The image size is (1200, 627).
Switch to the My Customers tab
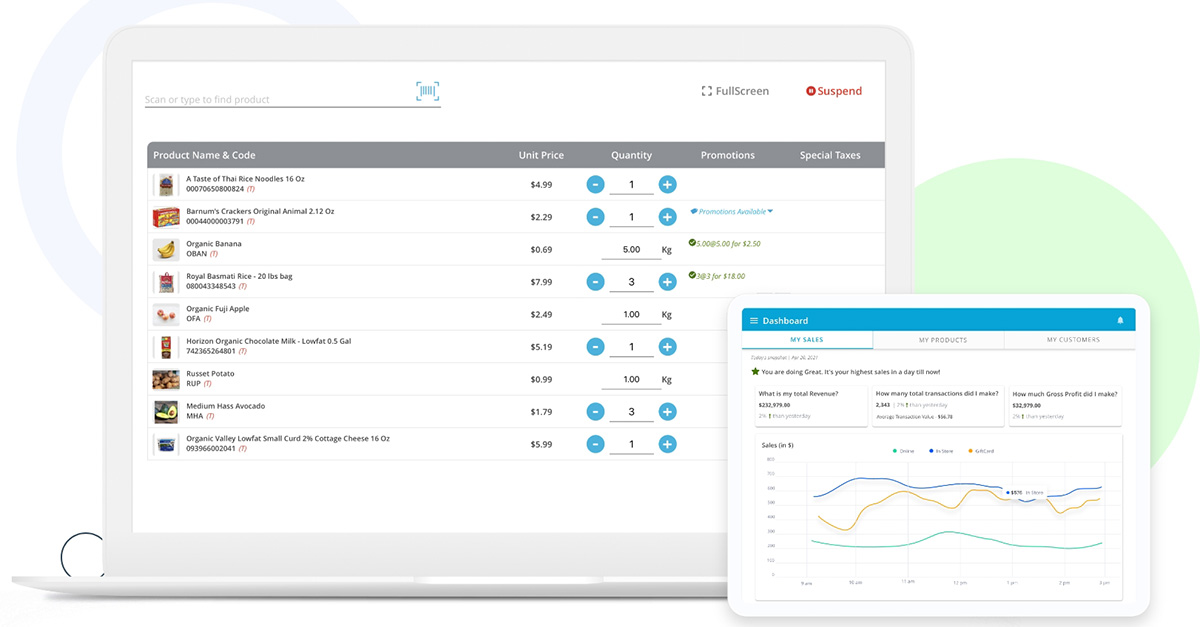pyautogui.click(x=1073, y=340)
